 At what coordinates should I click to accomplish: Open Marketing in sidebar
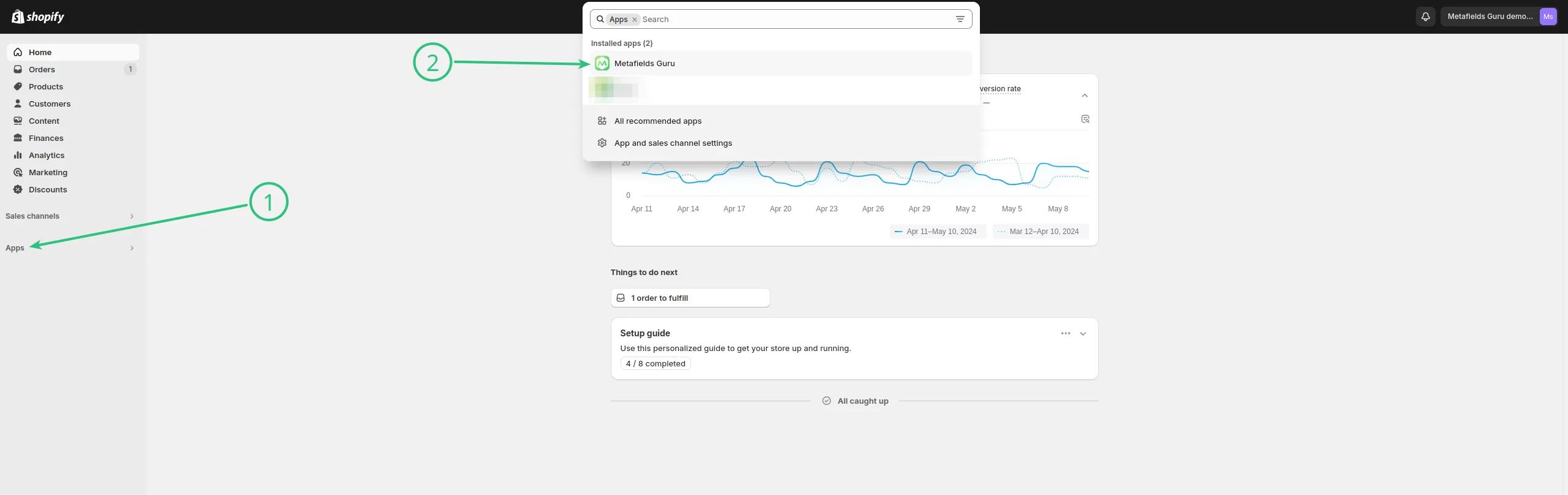tap(73, 172)
